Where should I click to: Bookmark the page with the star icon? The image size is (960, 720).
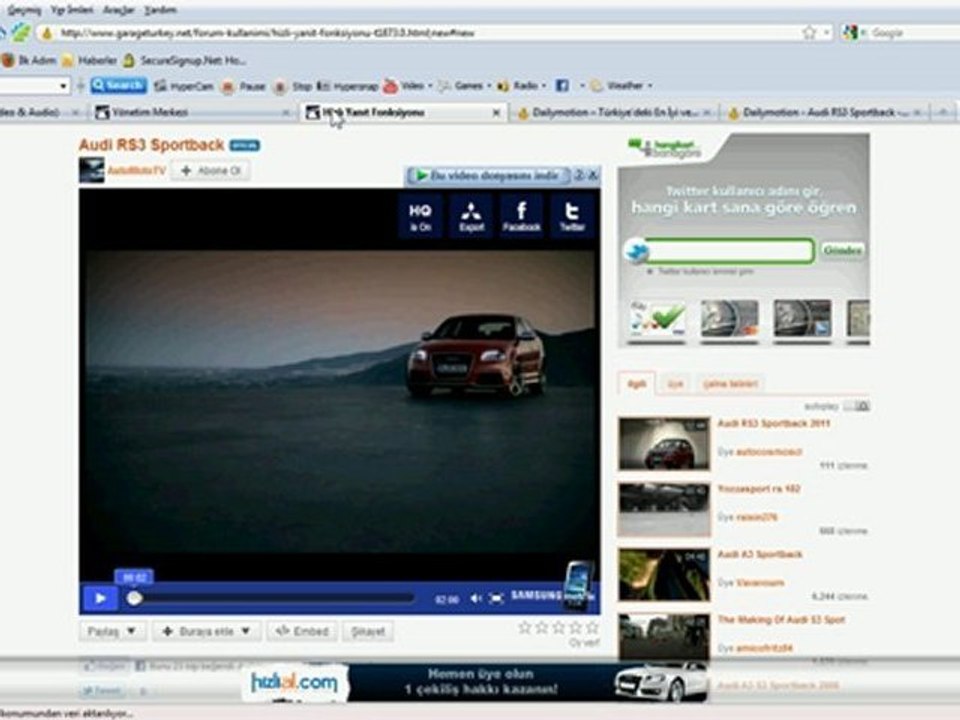point(809,32)
